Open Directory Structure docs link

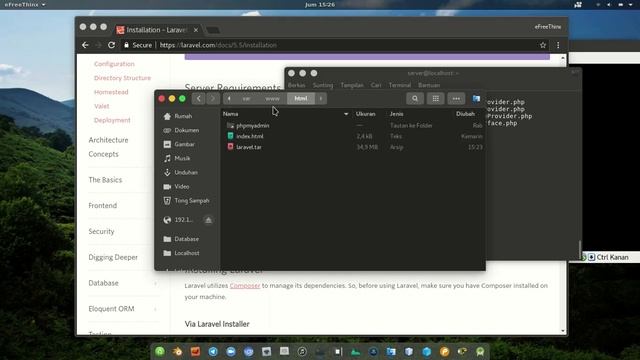[122, 78]
